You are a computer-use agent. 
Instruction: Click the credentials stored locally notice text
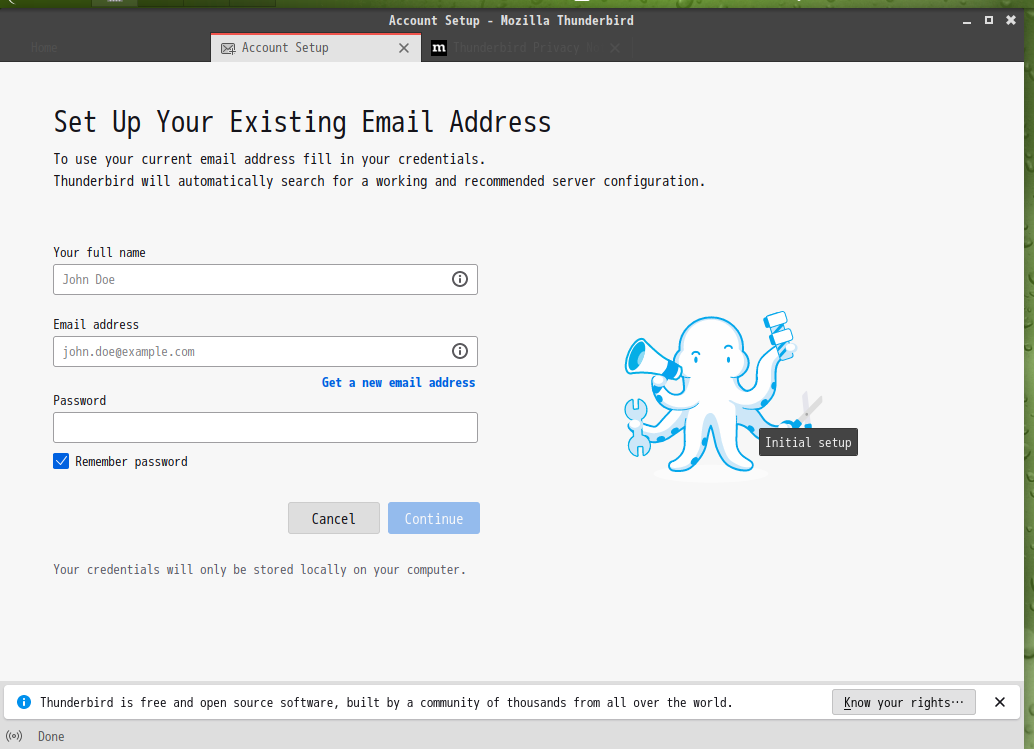(x=260, y=570)
